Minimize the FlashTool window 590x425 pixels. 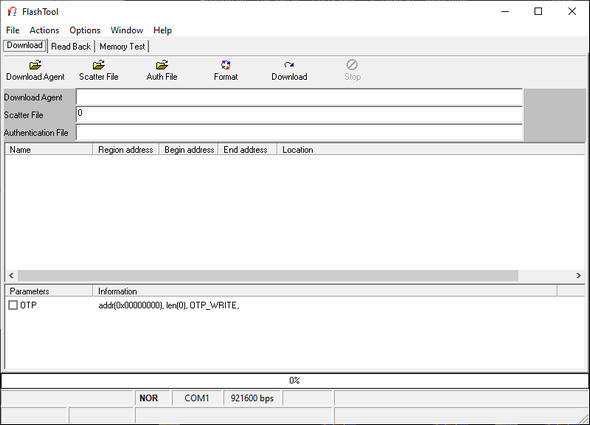(x=505, y=12)
